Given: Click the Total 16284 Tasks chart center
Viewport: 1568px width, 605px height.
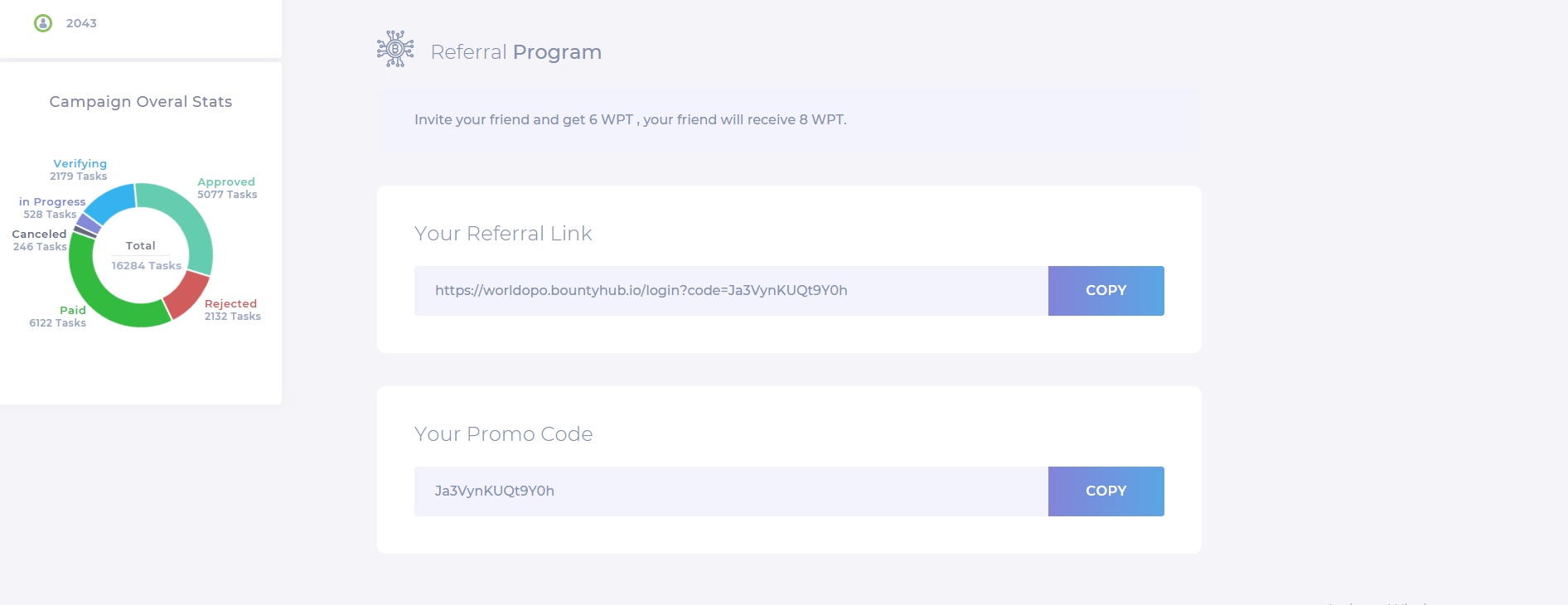Looking at the screenshot, I should coord(141,255).
